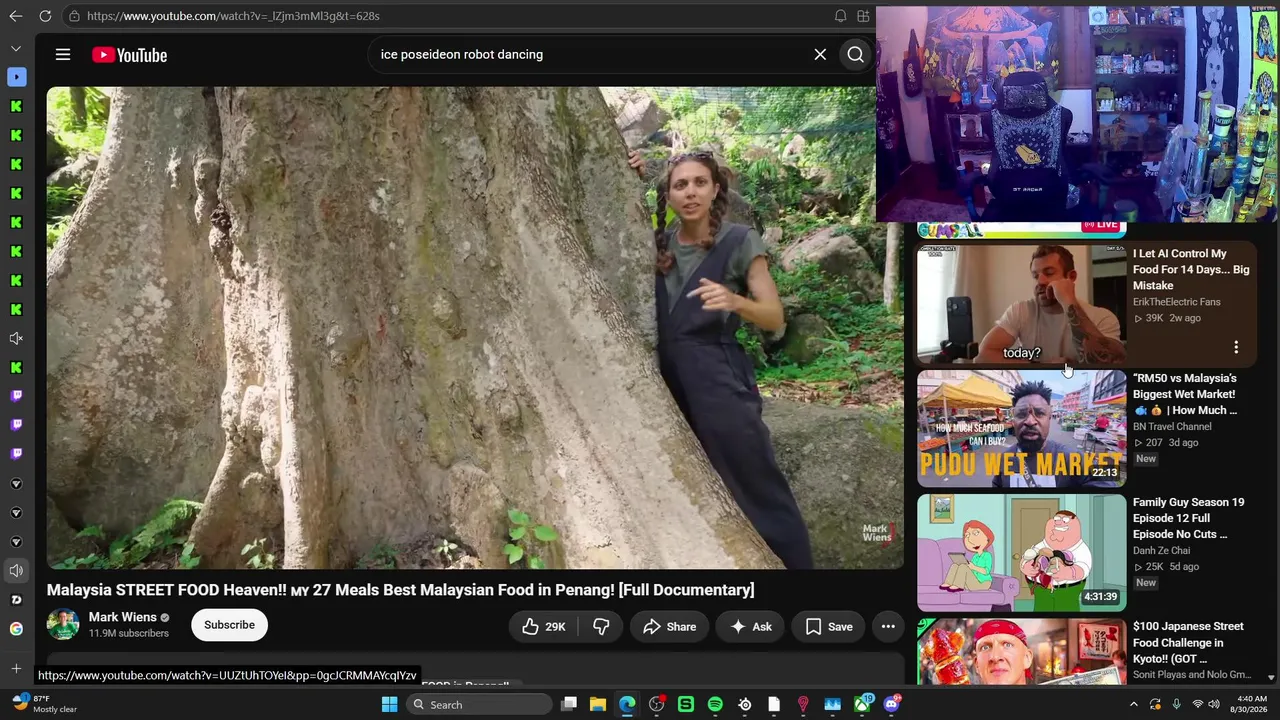Switch to the Google tab in sidebar

16,629
